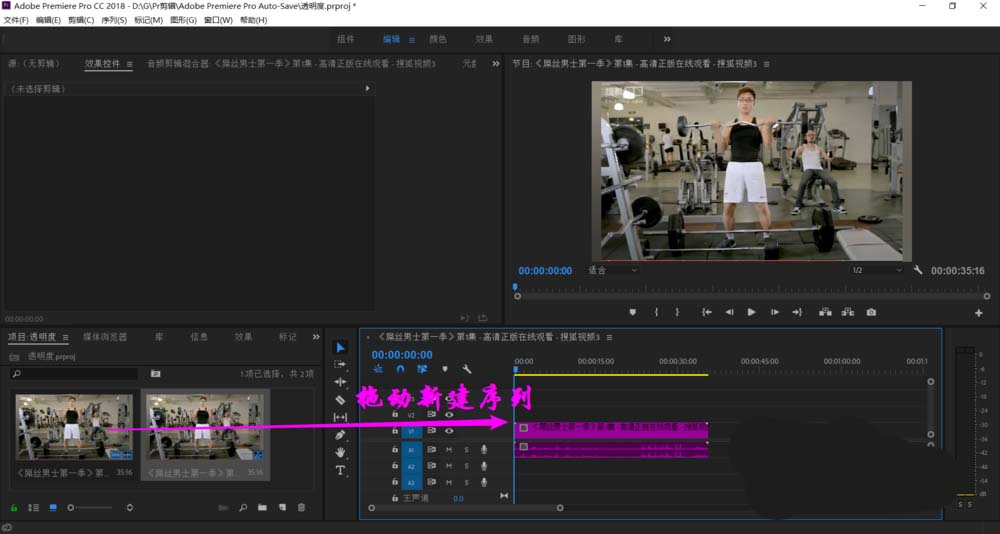
Task: Toggle lock on track A2
Action: pos(395,466)
